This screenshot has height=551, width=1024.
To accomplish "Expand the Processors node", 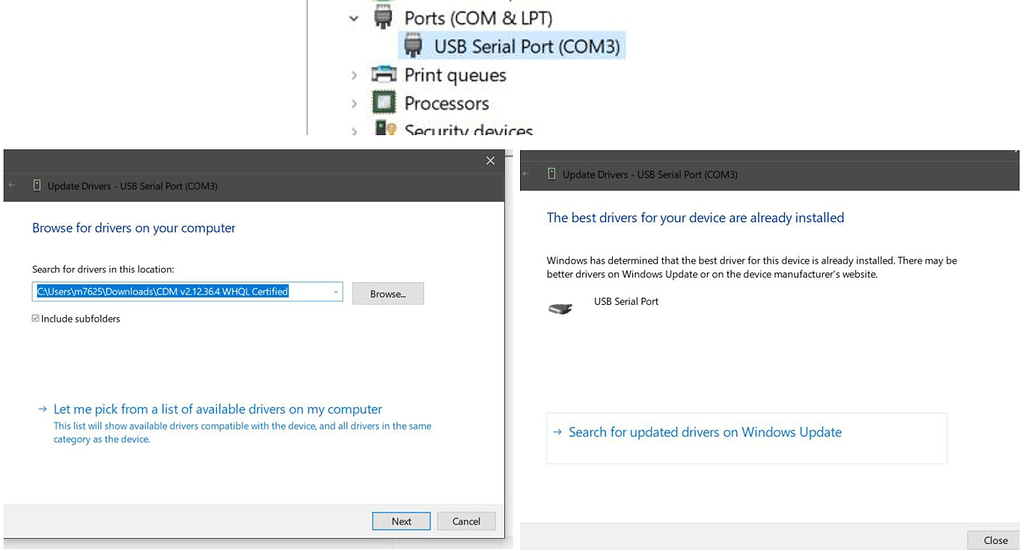I will tap(354, 103).
